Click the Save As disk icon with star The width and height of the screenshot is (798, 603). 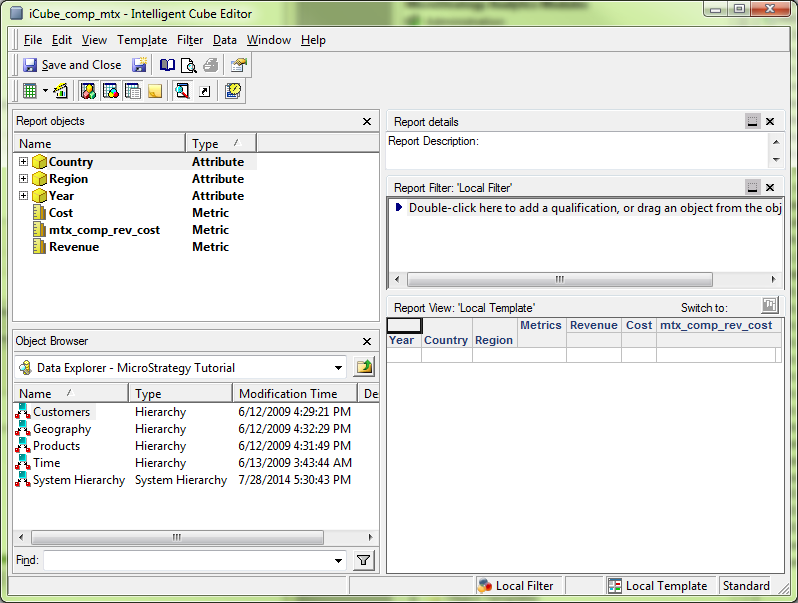click(140, 65)
